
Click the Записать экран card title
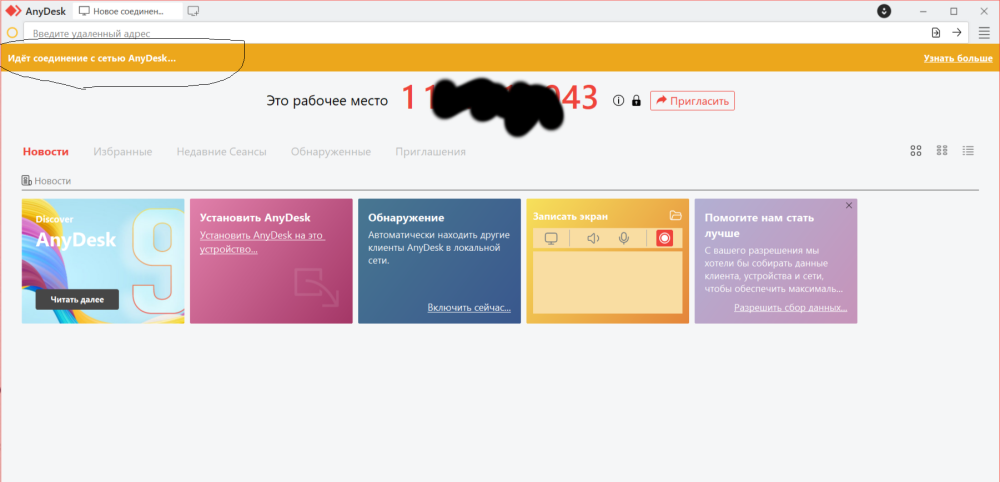(x=570, y=216)
